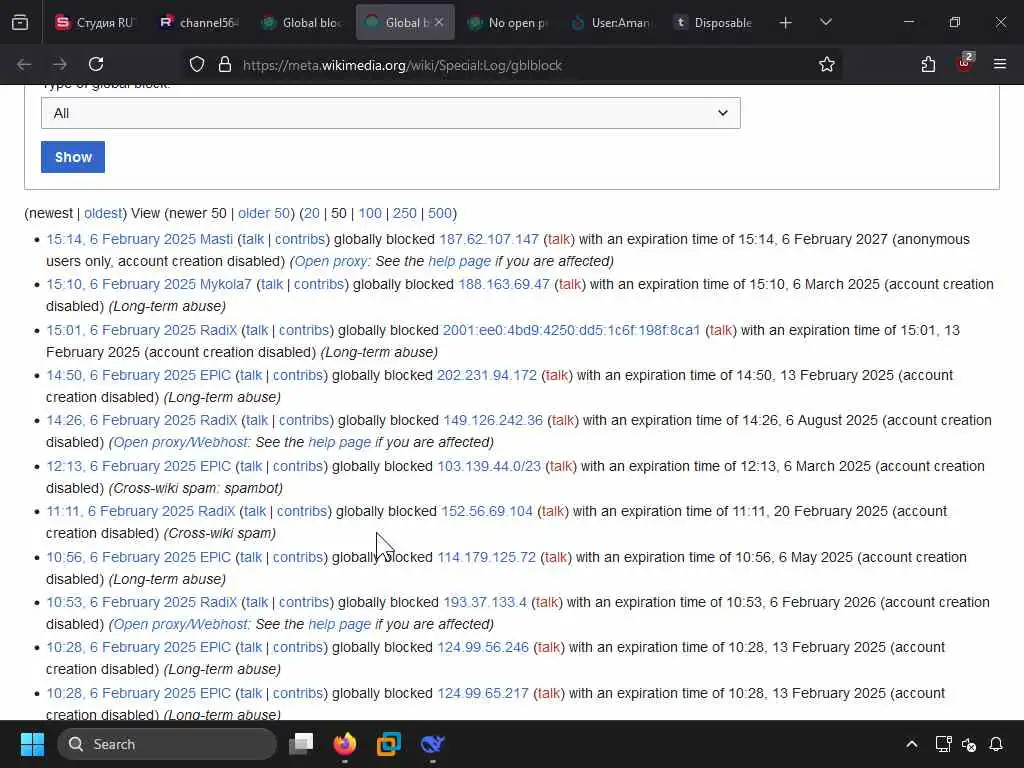The height and width of the screenshot is (768, 1024).
Task: Open the extensions puzzle icon
Action: click(928, 65)
